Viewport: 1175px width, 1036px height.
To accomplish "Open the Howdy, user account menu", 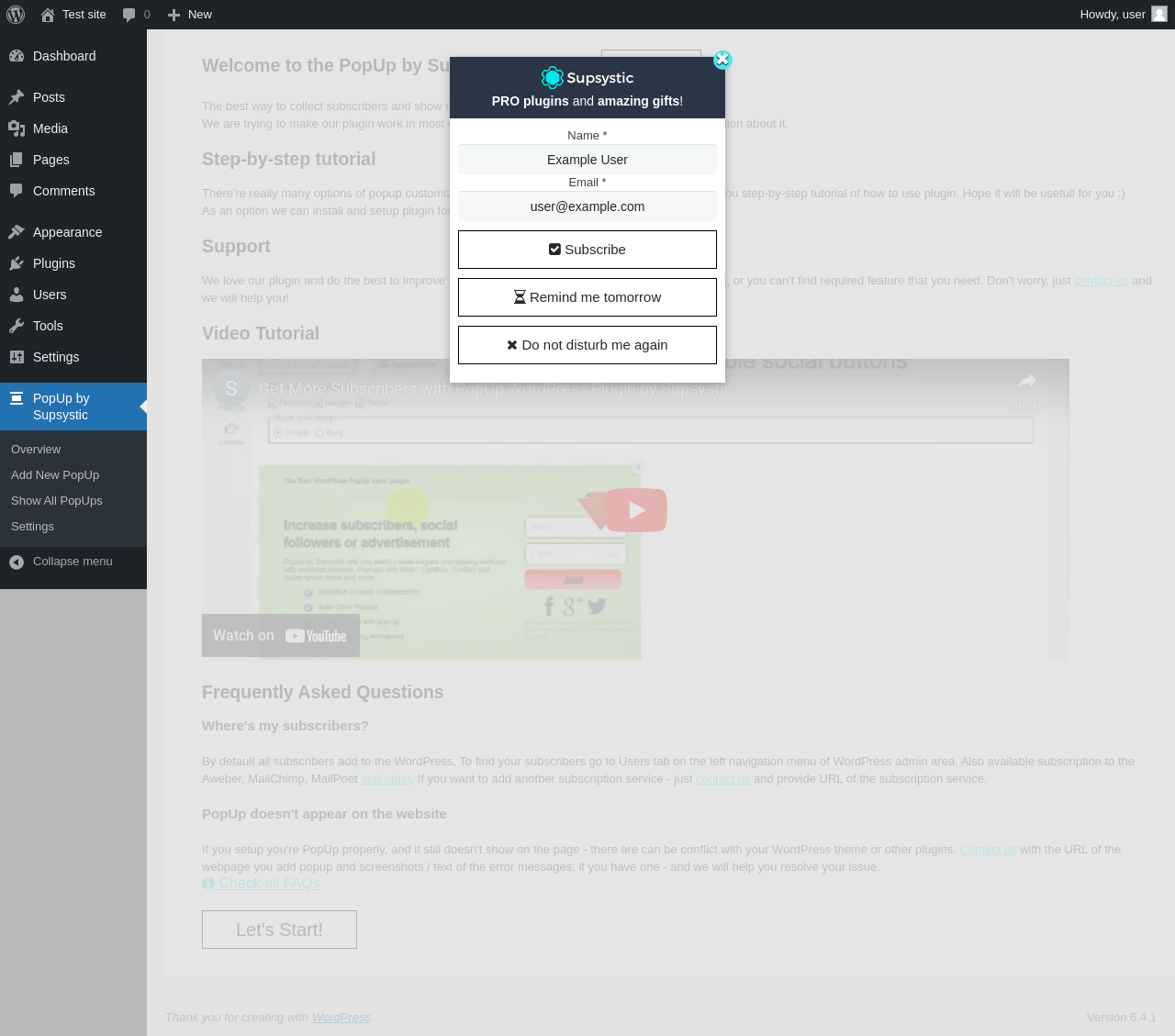I will (1123, 15).
